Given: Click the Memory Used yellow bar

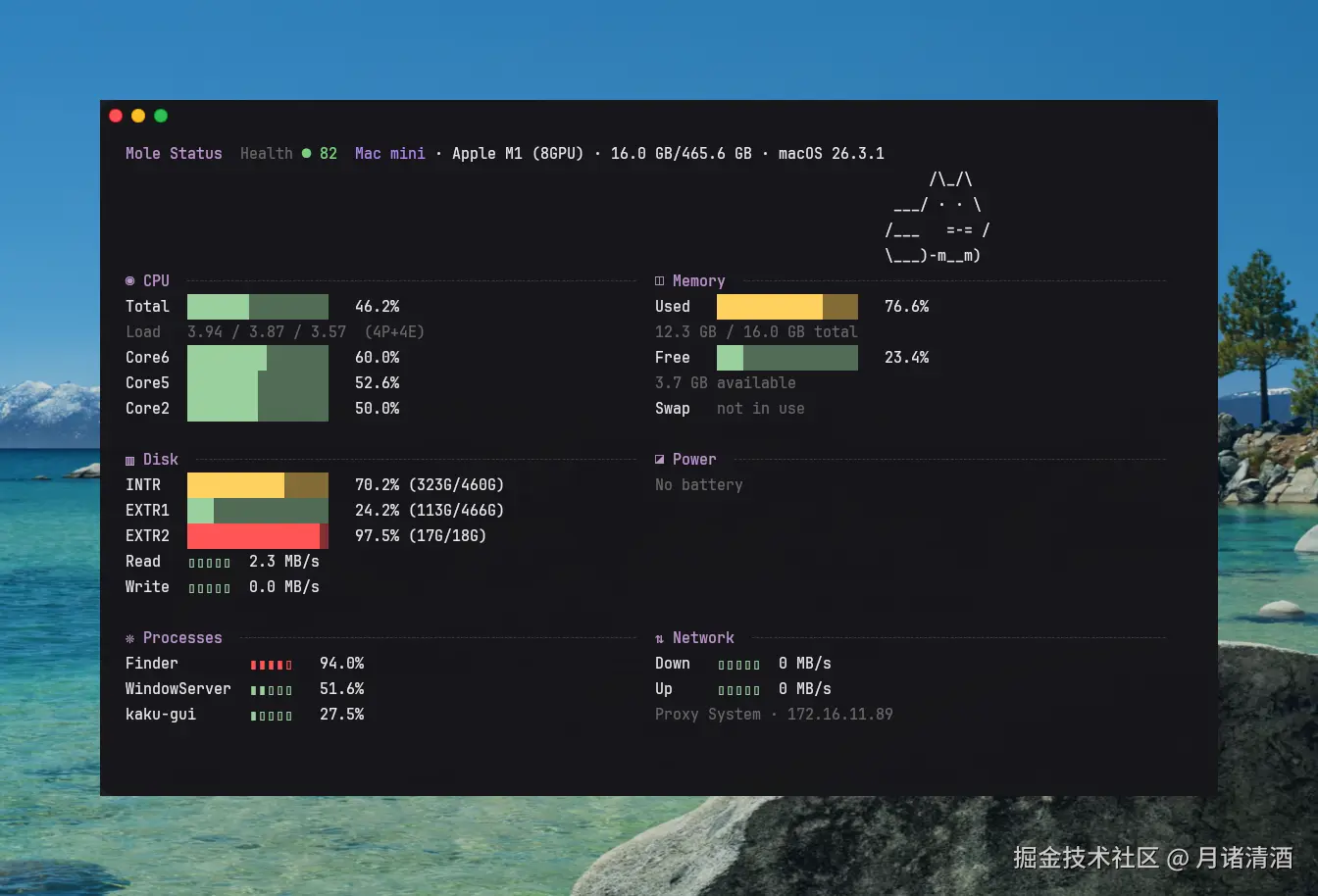Looking at the screenshot, I should (x=787, y=307).
